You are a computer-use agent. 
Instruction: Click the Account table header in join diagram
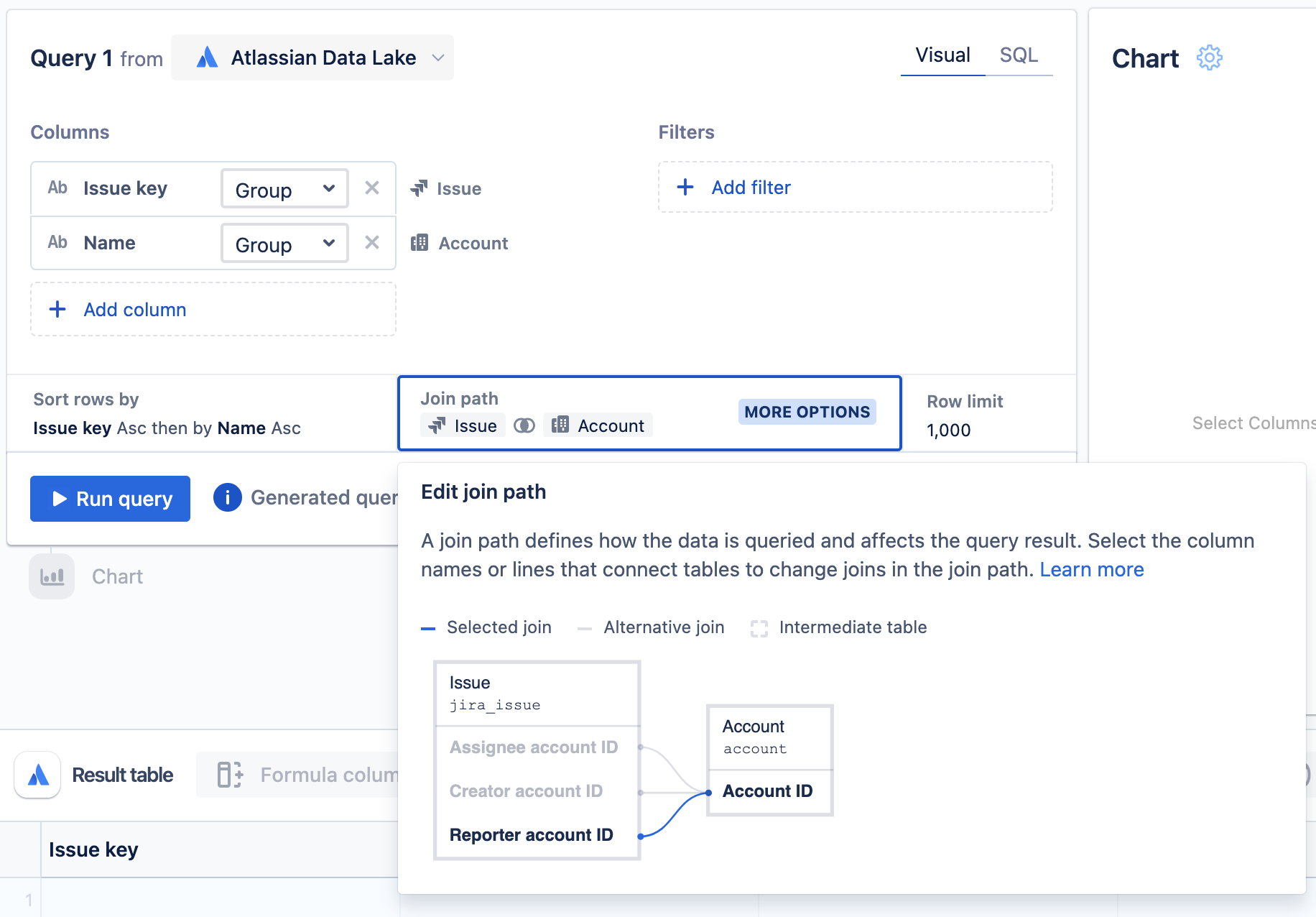(770, 737)
